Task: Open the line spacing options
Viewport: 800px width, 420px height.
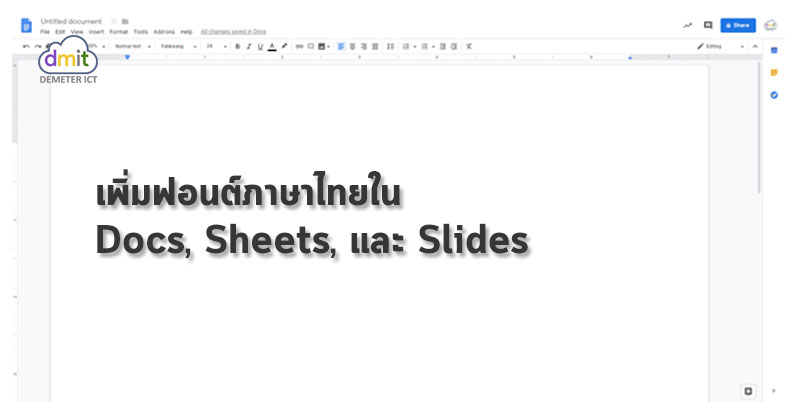Action: (x=390, y=46)
